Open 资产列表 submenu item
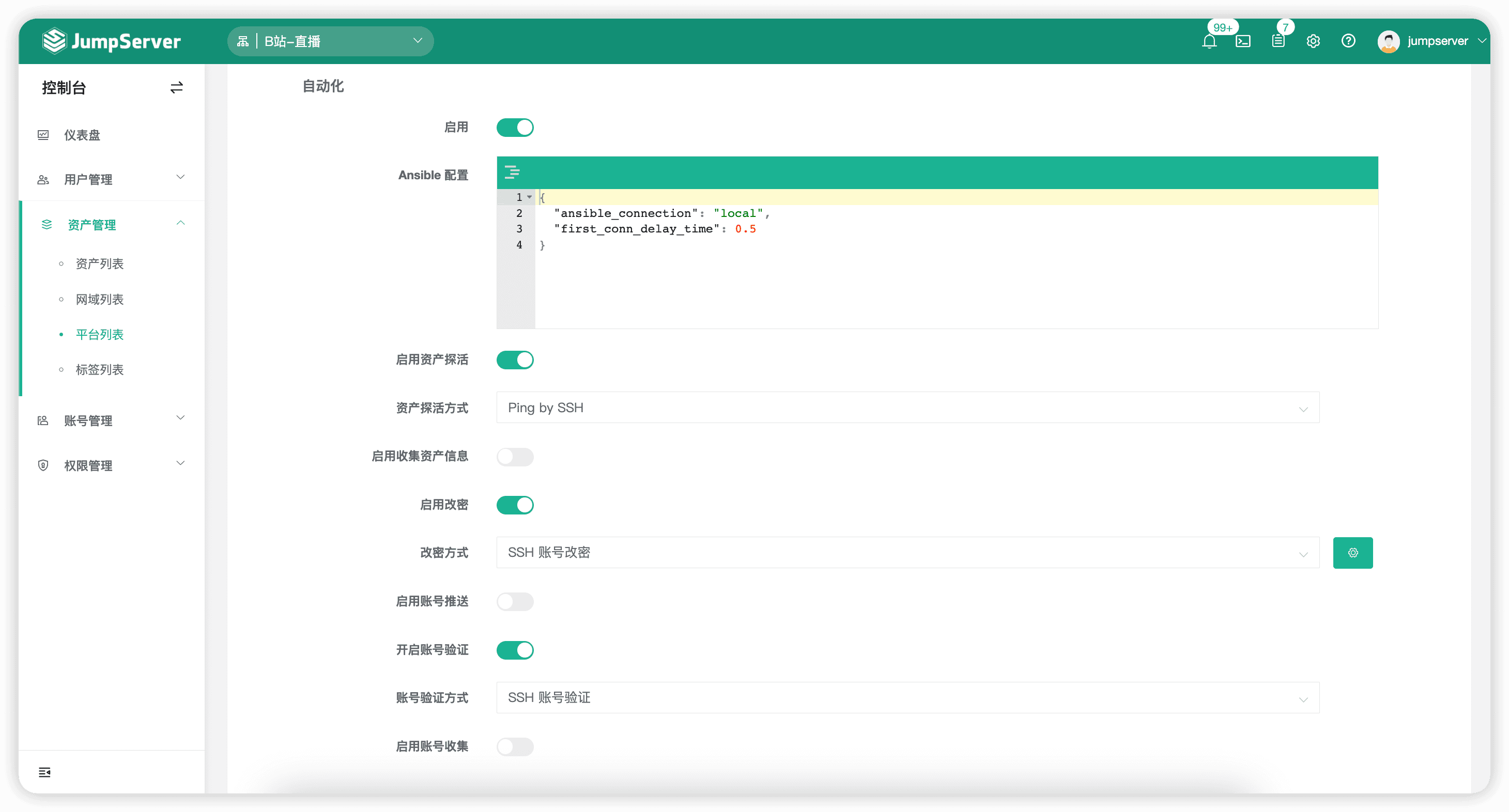 coord(100,264)
